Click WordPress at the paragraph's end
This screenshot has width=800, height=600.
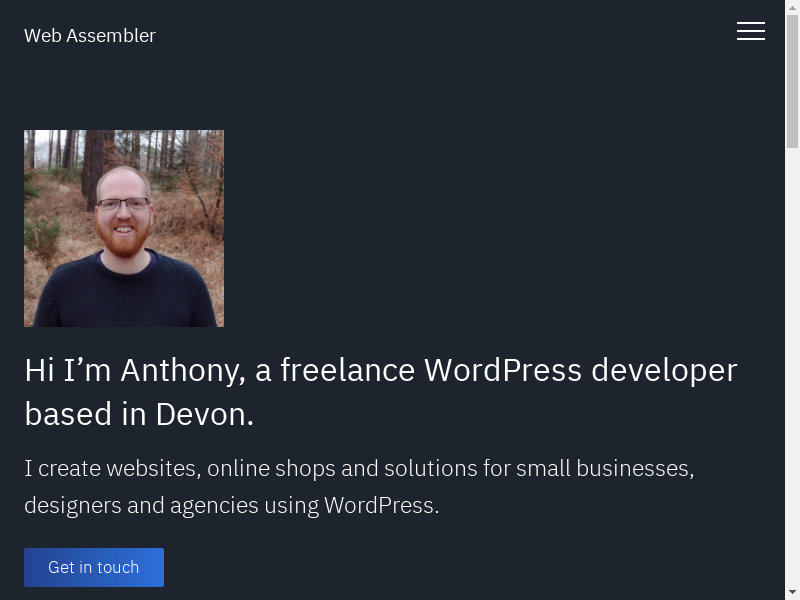[381, 506]
